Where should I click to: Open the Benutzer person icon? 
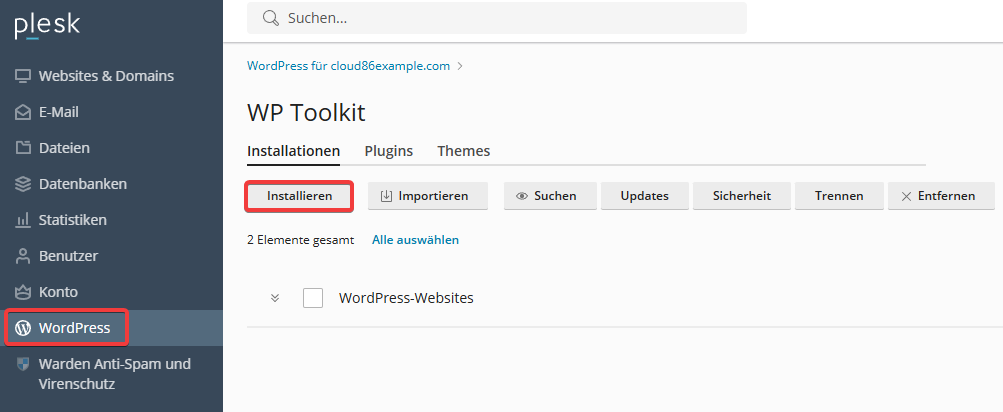(x=23, y=256)
